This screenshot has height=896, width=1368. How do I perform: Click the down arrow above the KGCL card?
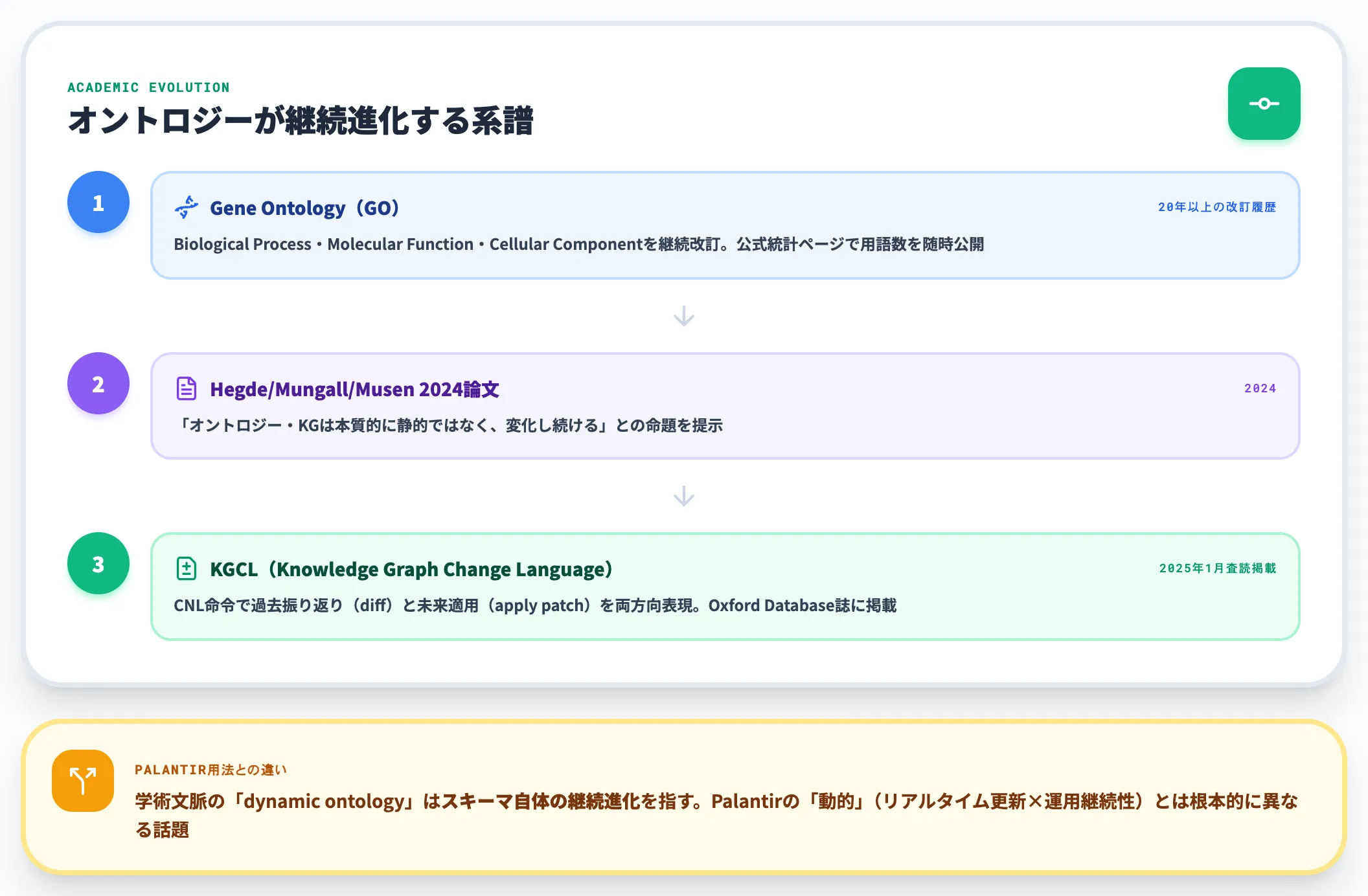684,496
